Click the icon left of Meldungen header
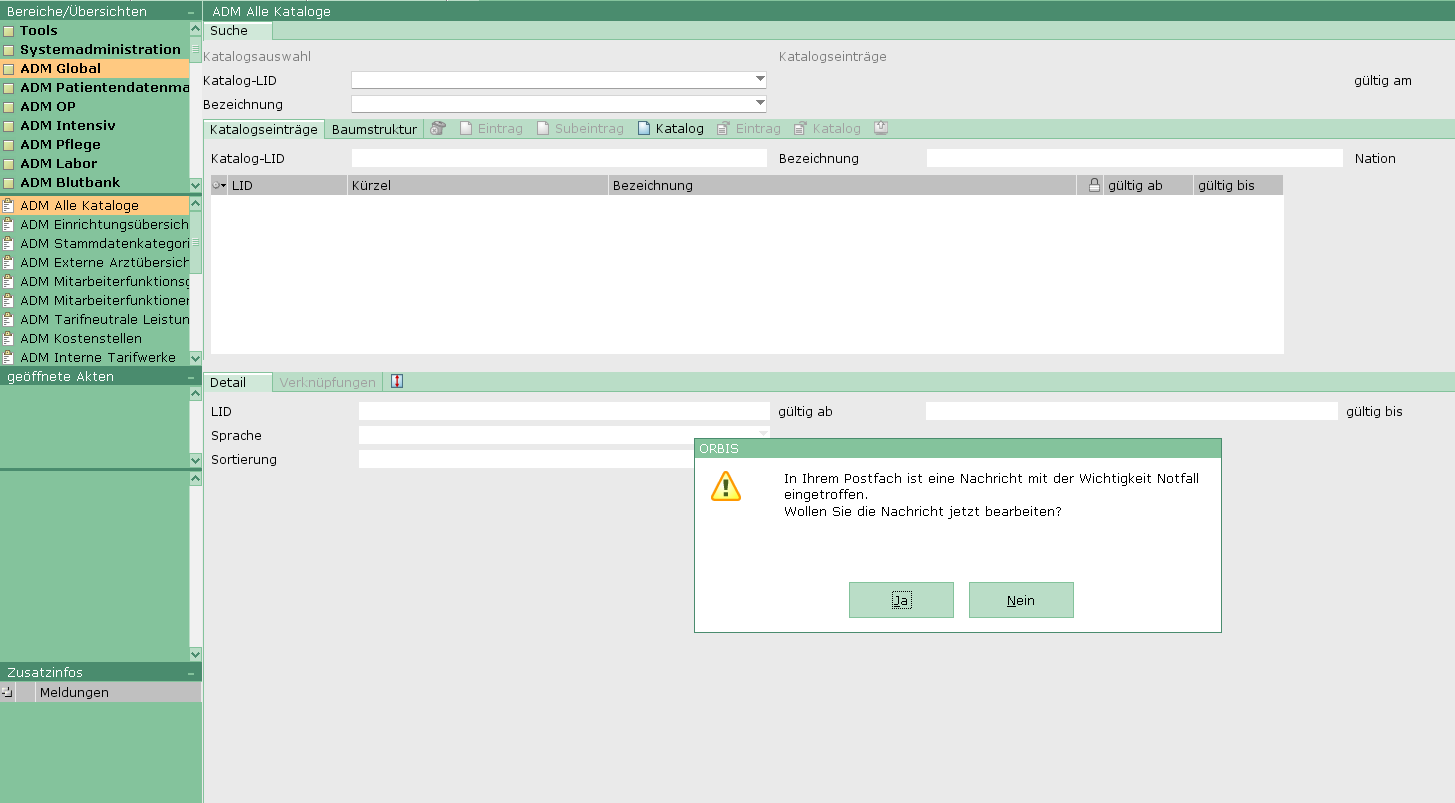 (x=7, y=692)
